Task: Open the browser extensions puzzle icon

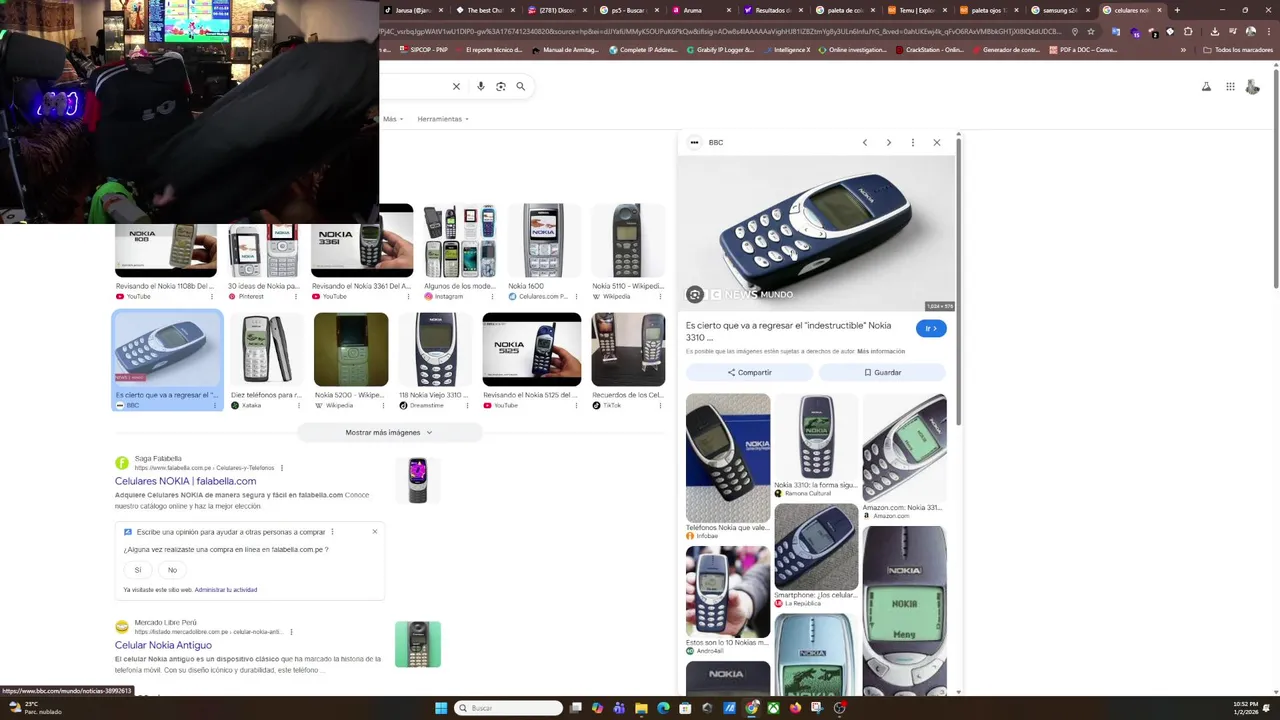Action: click(x=1188, y=31)
